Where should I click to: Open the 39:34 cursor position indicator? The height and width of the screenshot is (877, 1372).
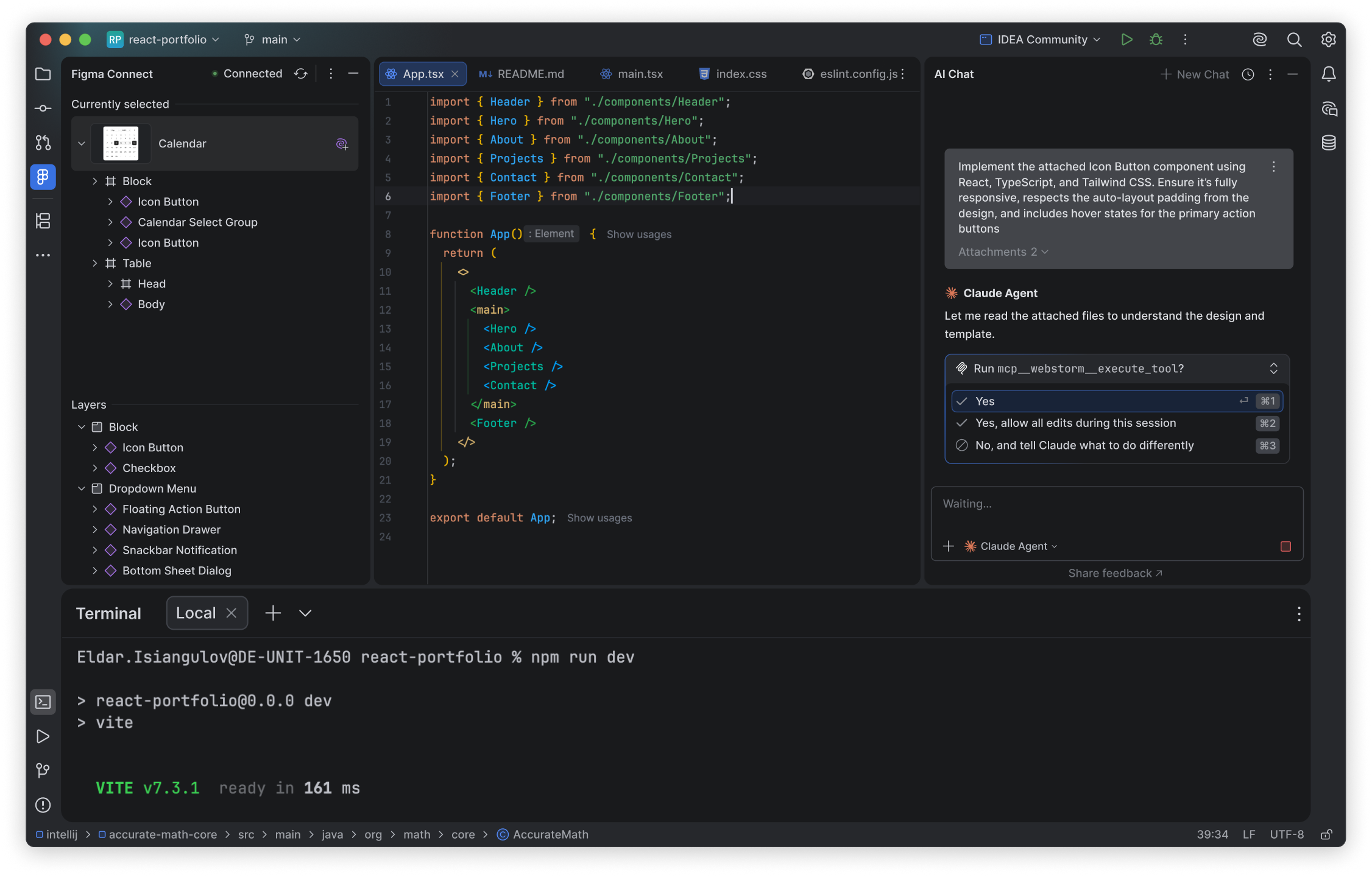click(x=1212, y=834)
